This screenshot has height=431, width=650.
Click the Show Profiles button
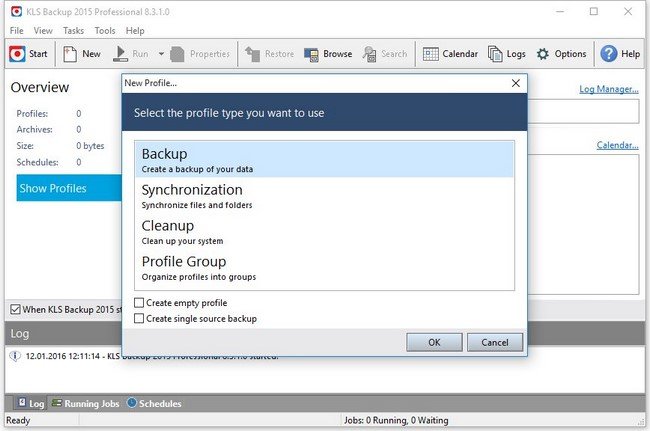tap(69, 188)
